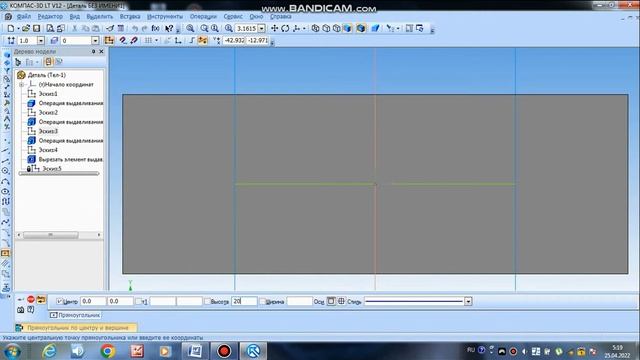Switch display to shaded with edges

pyautogui.click(x=361, y=28)
